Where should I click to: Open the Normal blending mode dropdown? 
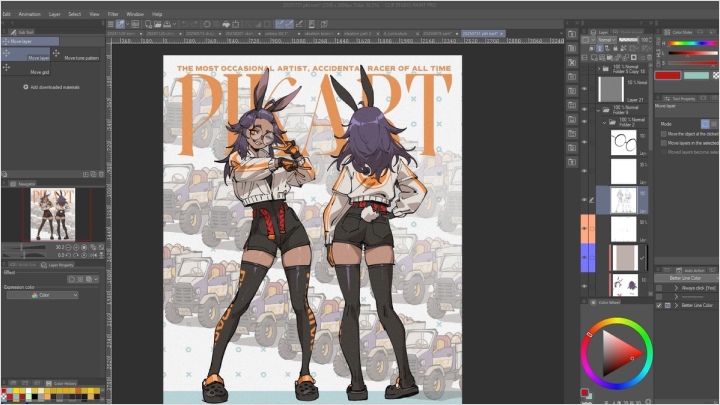pyautogui.click(x=607, y=40)
